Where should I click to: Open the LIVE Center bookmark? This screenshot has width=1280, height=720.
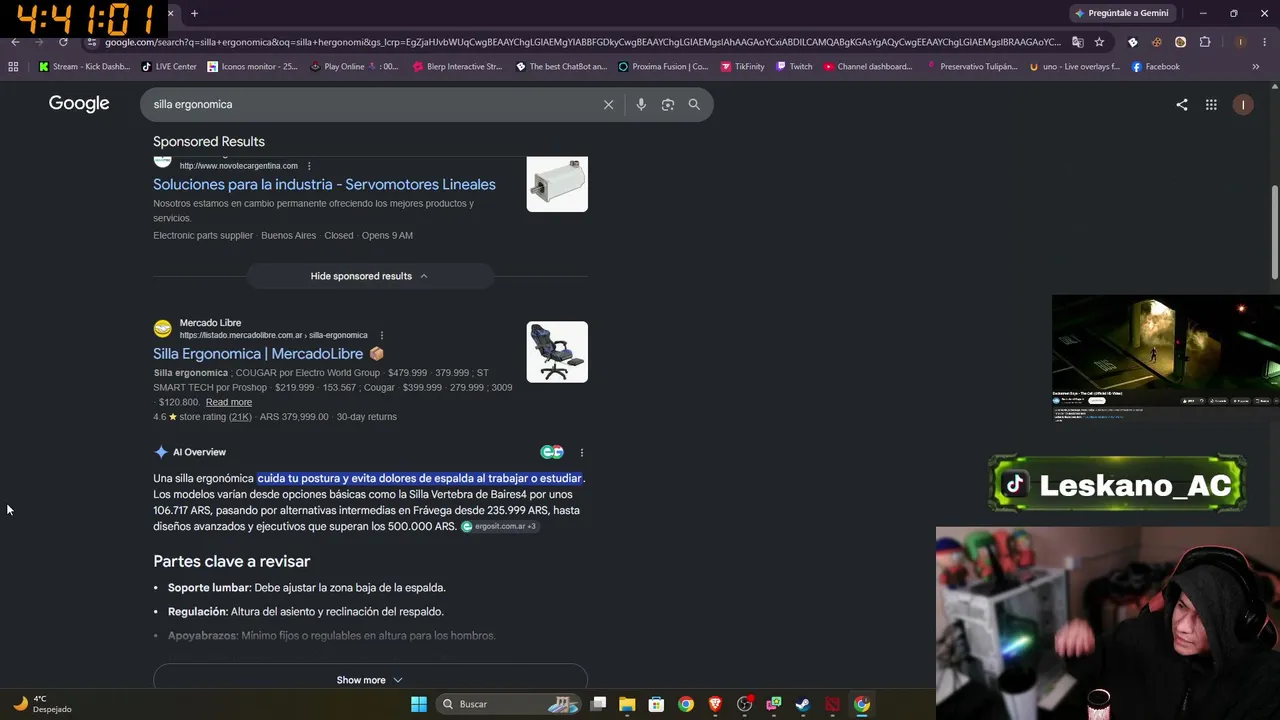169,67
